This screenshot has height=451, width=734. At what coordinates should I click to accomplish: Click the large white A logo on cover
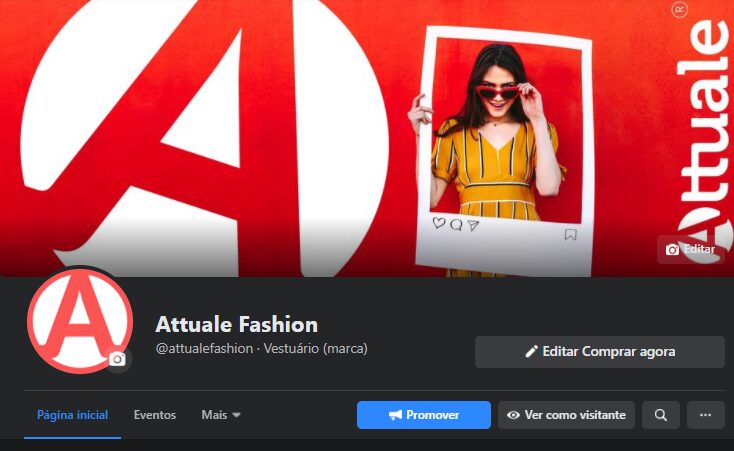(x=200, y=120)
